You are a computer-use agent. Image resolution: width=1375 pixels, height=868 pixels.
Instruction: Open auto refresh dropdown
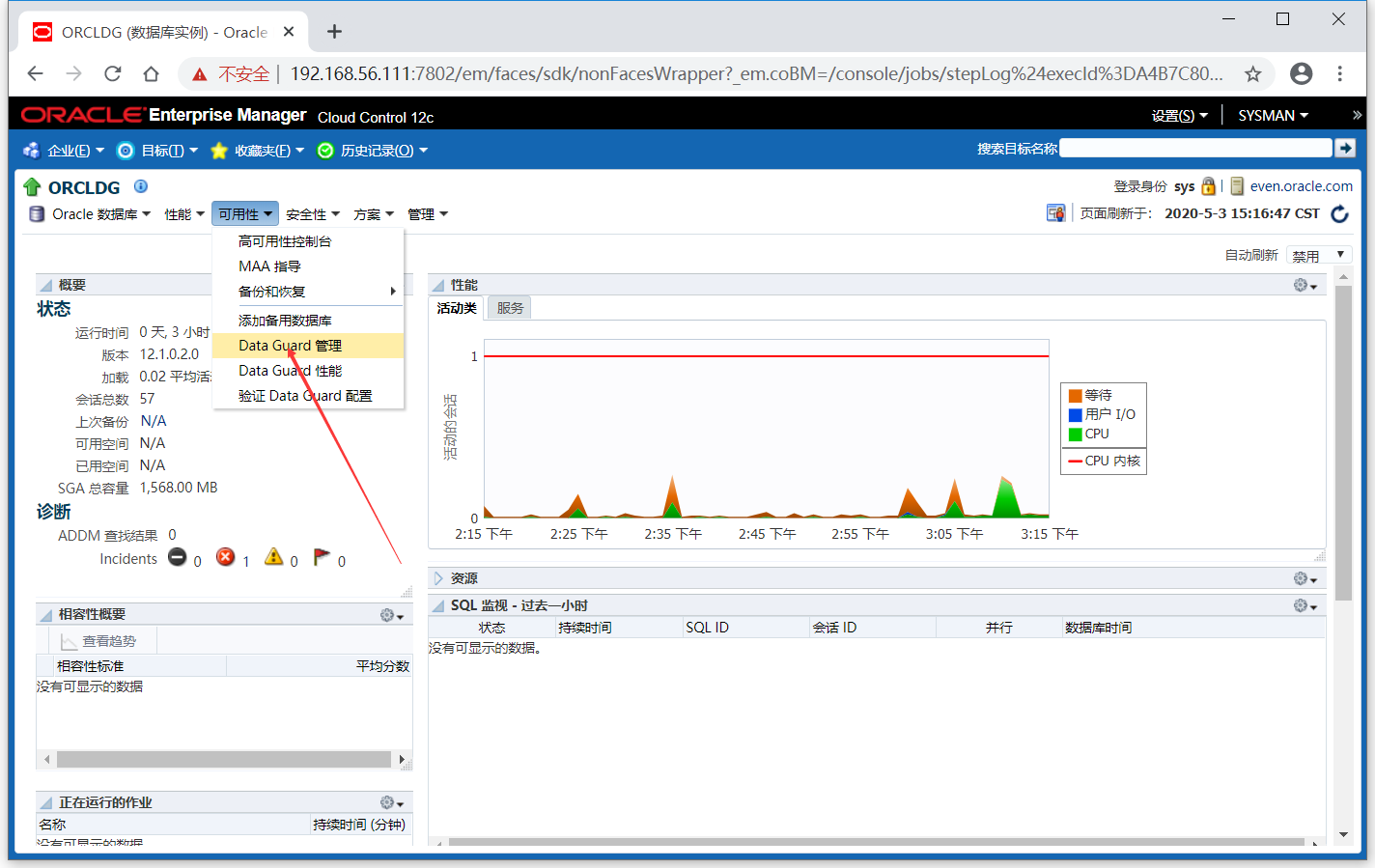coord(1319,255)
